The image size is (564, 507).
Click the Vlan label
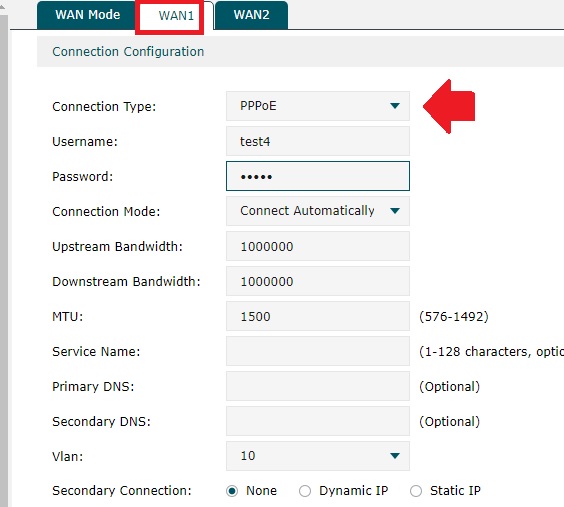(x=68, y=457)
